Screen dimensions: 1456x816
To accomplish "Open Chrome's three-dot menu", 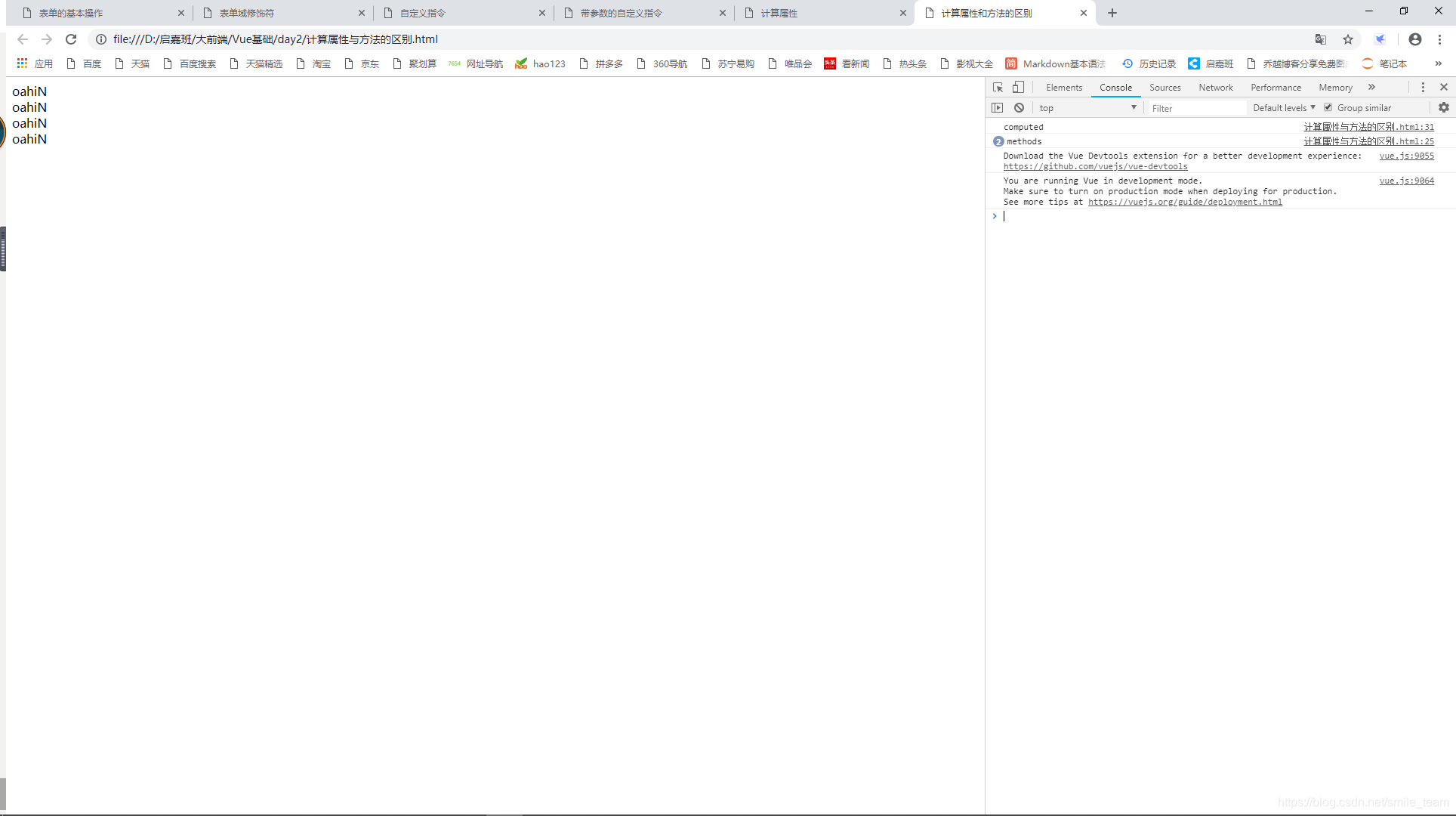I will [x=1440, y=39].
